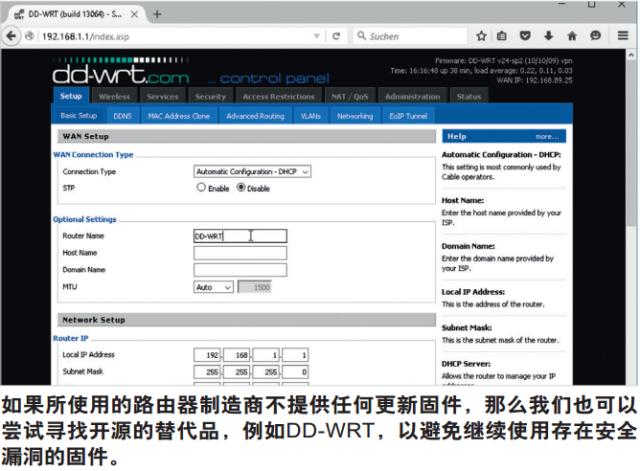Open a new browser tab with plus

tap(157, 14)
